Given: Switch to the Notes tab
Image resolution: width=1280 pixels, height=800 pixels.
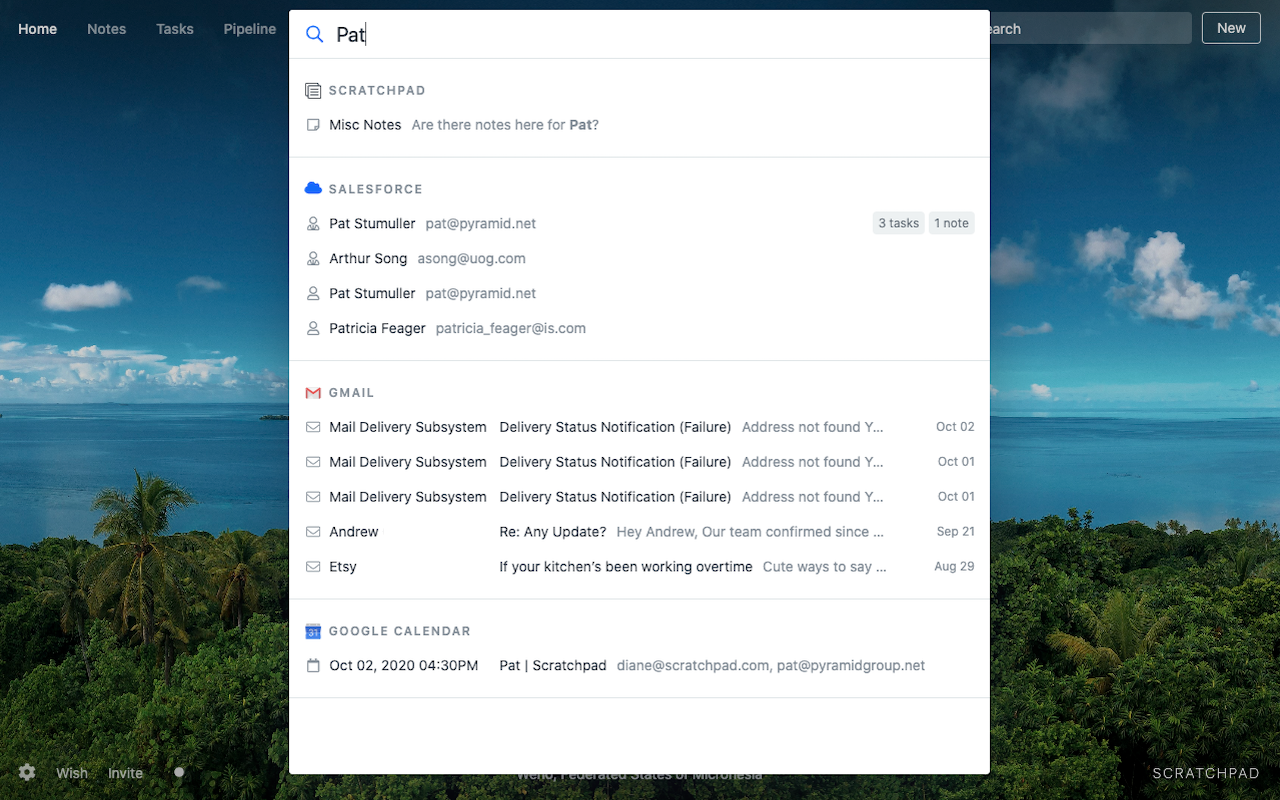Looking at the screenshot, I should pyautogui.click(x=106, y=29).
